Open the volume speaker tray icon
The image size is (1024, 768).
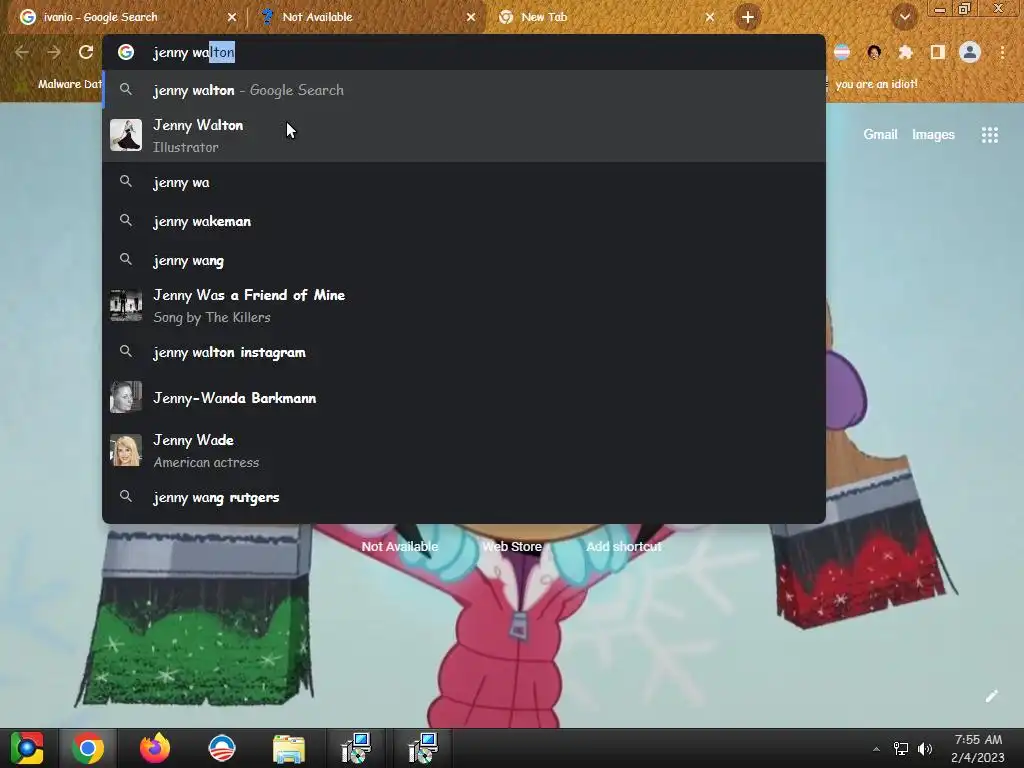pos(925,749)
